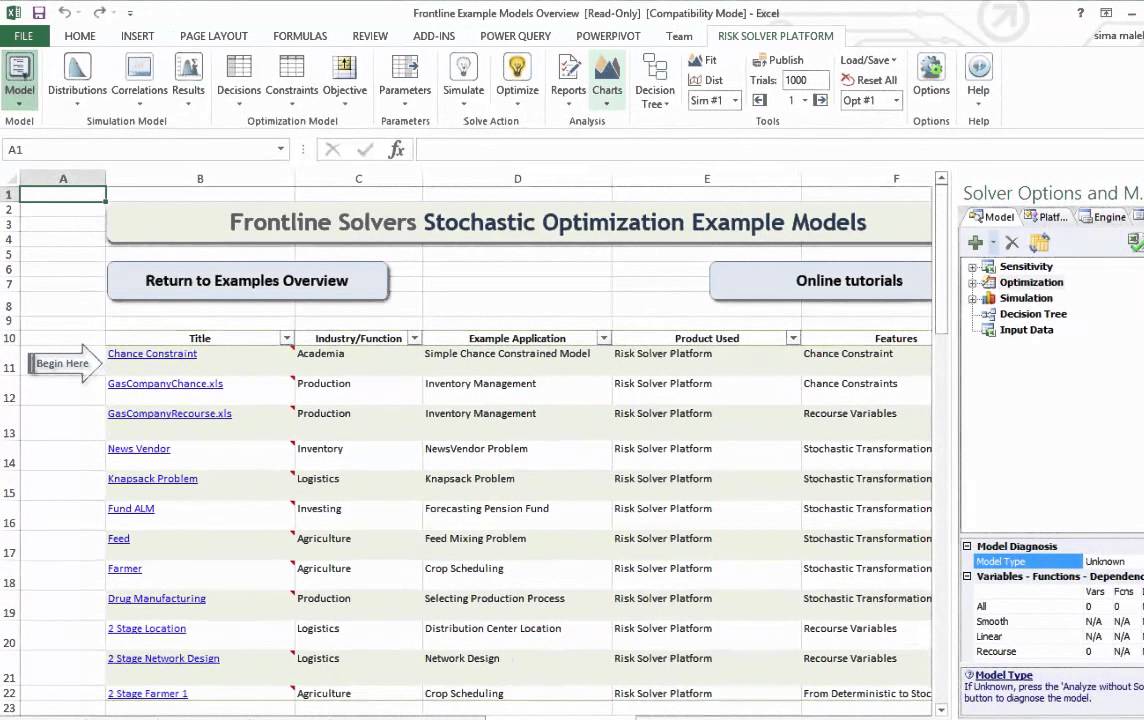Image resolution: width=1144 pixels, height=720 pixels.
Task: Switch to the Platform tab in Solver pane
Action: point(1046,217)
